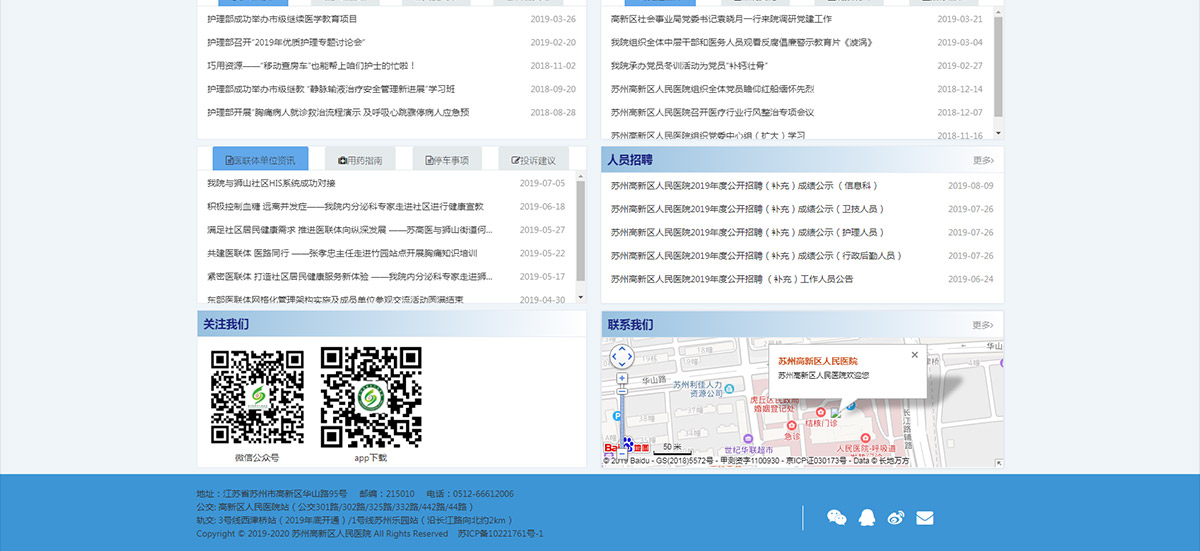The image size is (1200, 551).
Task: Click the 急诊 marker on the map
Action: tap(792, 426)
